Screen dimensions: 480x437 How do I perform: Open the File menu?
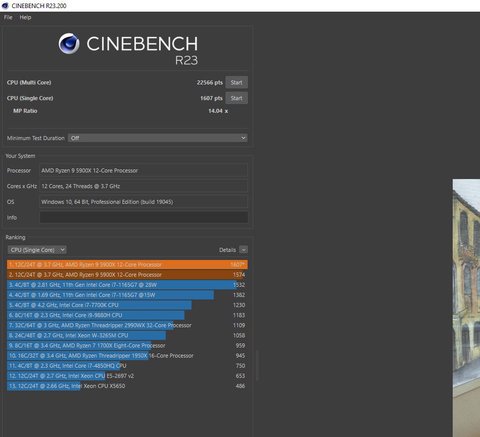pos(8,17)
